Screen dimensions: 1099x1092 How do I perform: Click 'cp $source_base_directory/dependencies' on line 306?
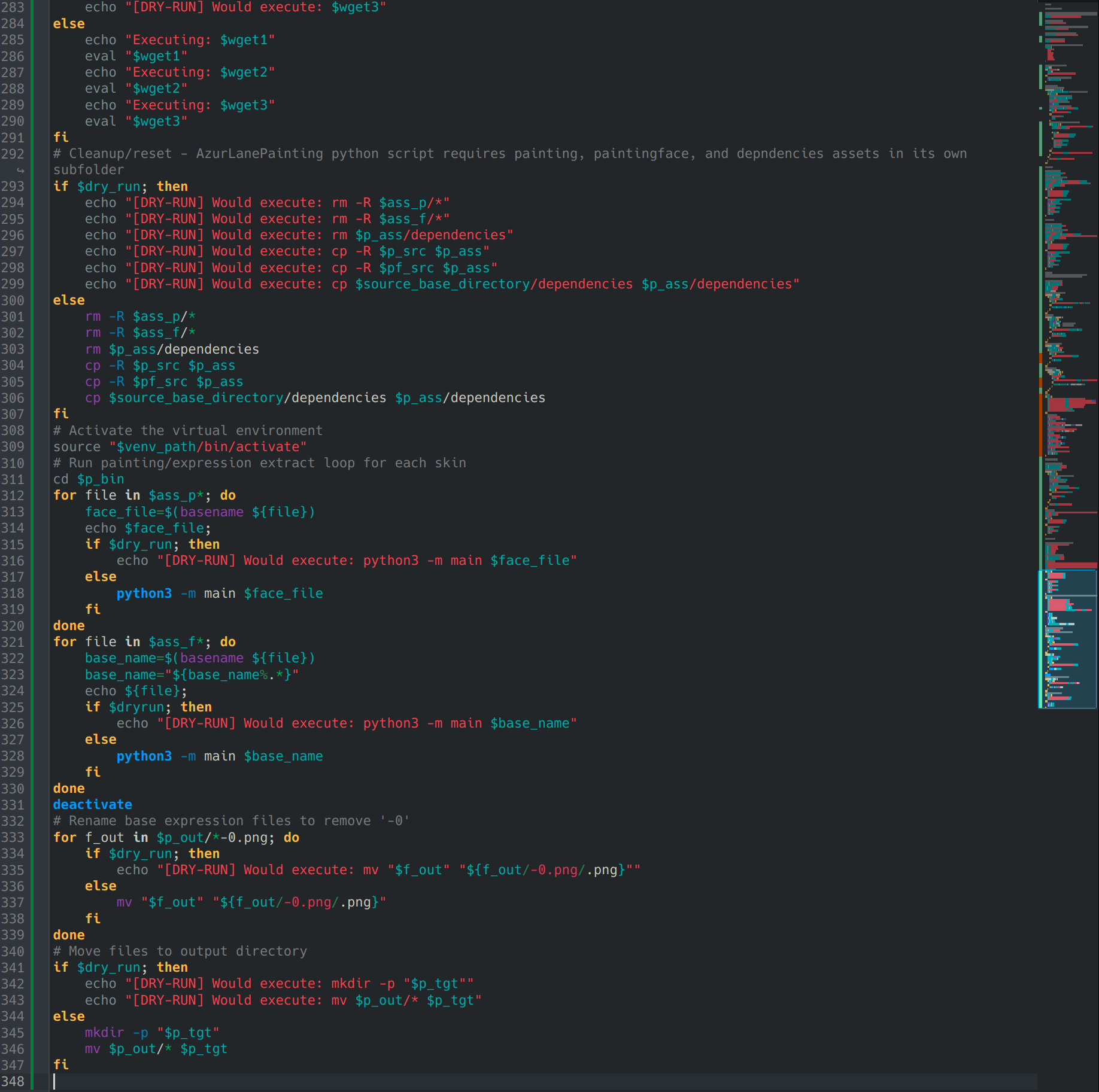[x=315, y=398]
